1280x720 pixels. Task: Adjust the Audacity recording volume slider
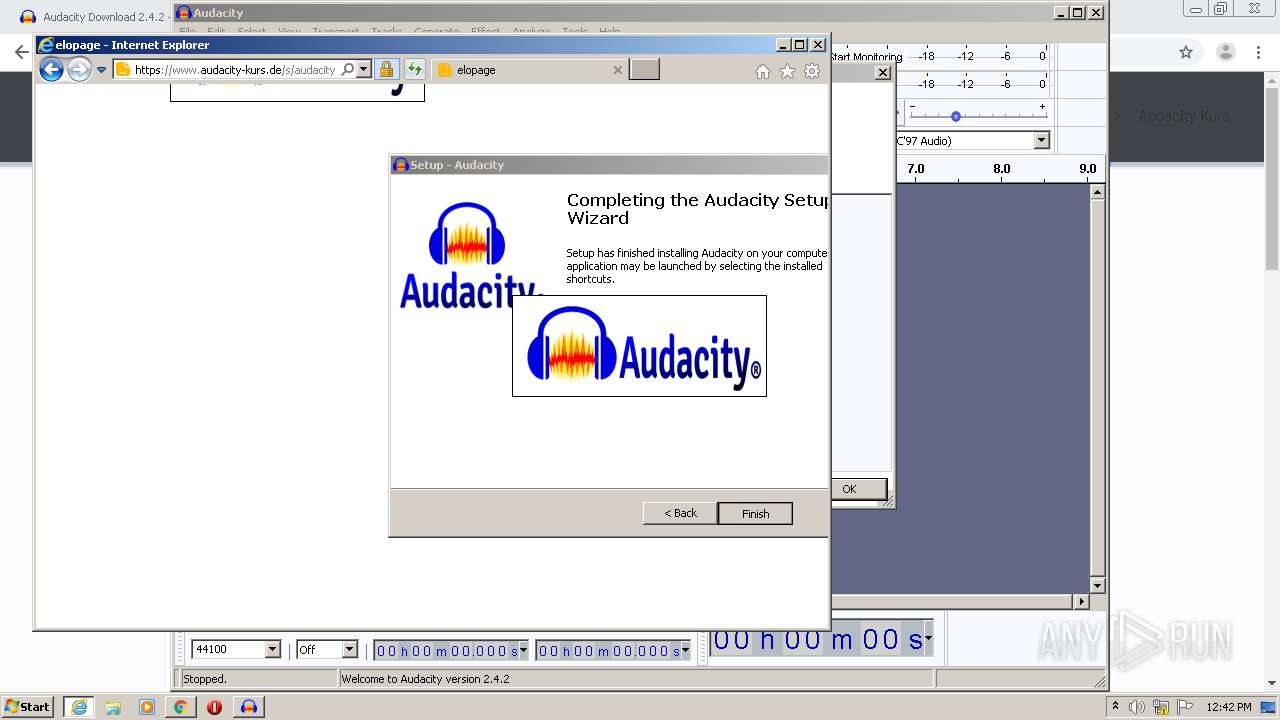[x=955, y=116]
